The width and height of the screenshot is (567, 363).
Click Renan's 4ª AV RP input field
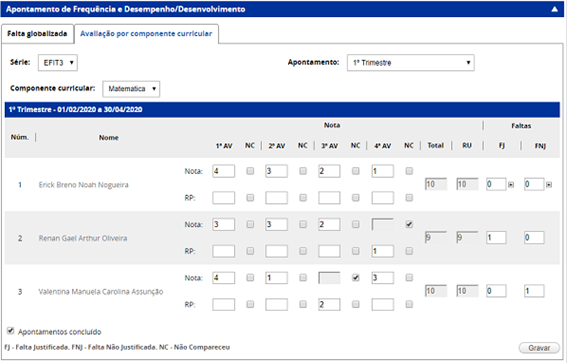tap(383, 251)
